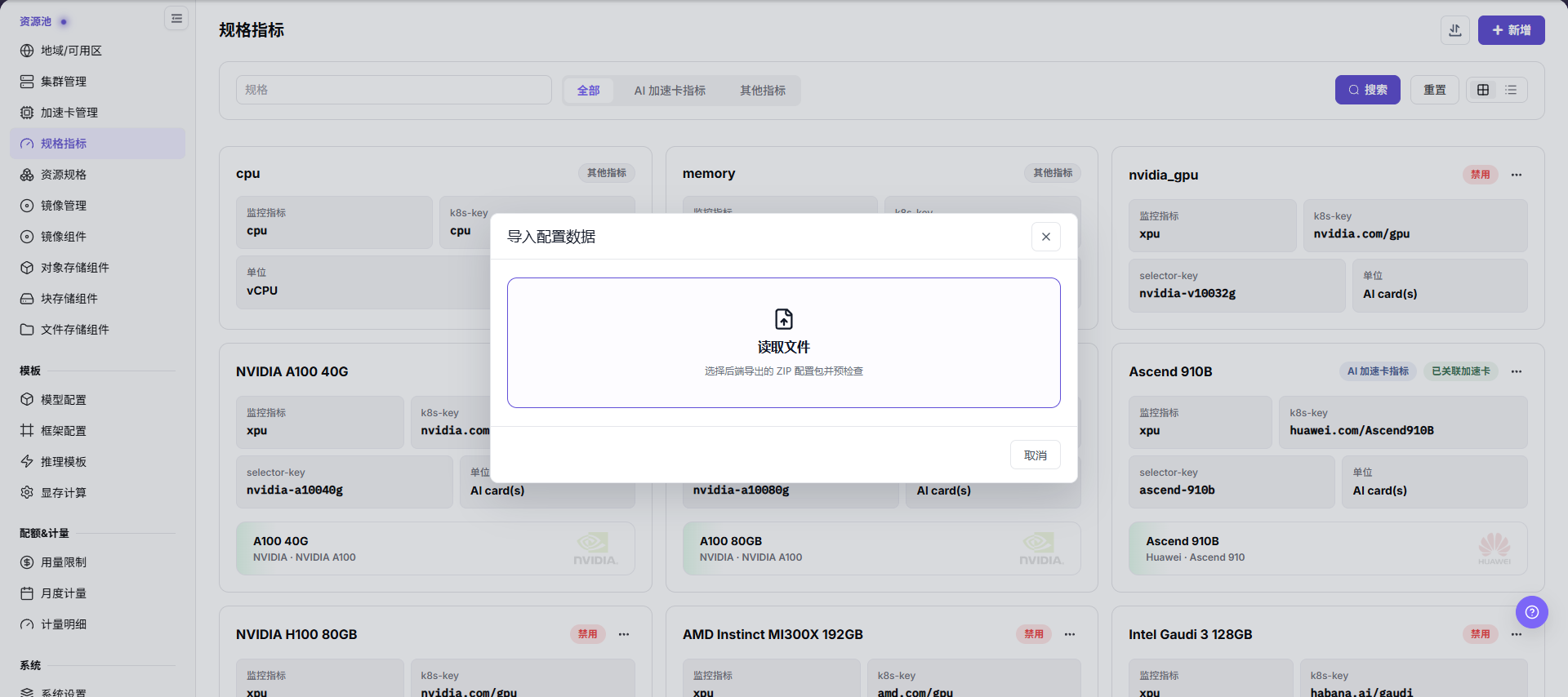Navigate to 资源规格
The width and height of the screenshot is (1568, 697).
pos(98,175)
